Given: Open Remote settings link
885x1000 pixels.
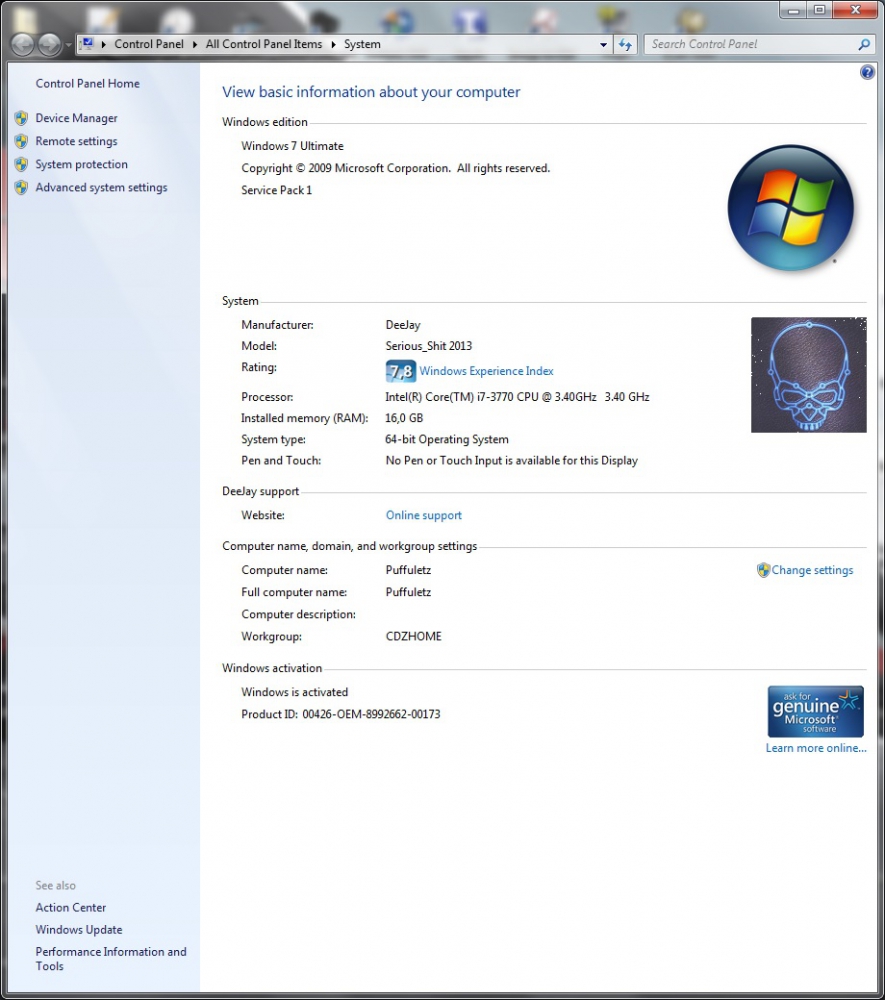Looking at the screenshot, I should [x=77, y=141].
